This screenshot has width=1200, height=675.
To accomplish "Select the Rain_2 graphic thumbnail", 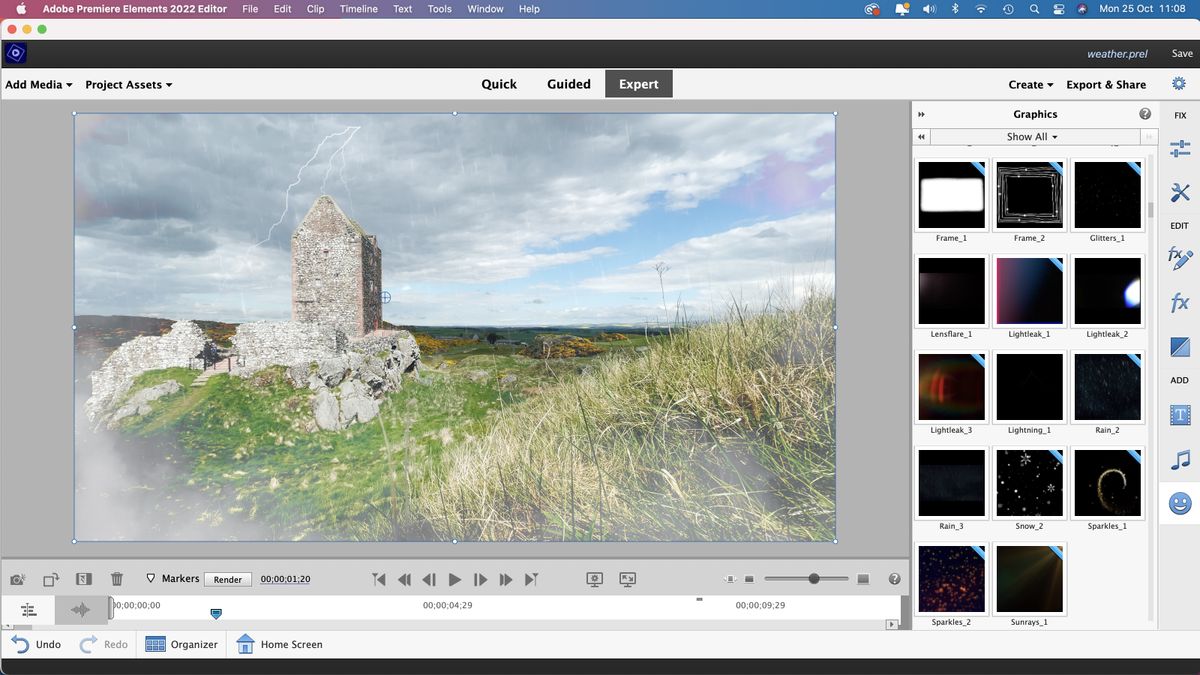I will click(x=1107, y=387).
